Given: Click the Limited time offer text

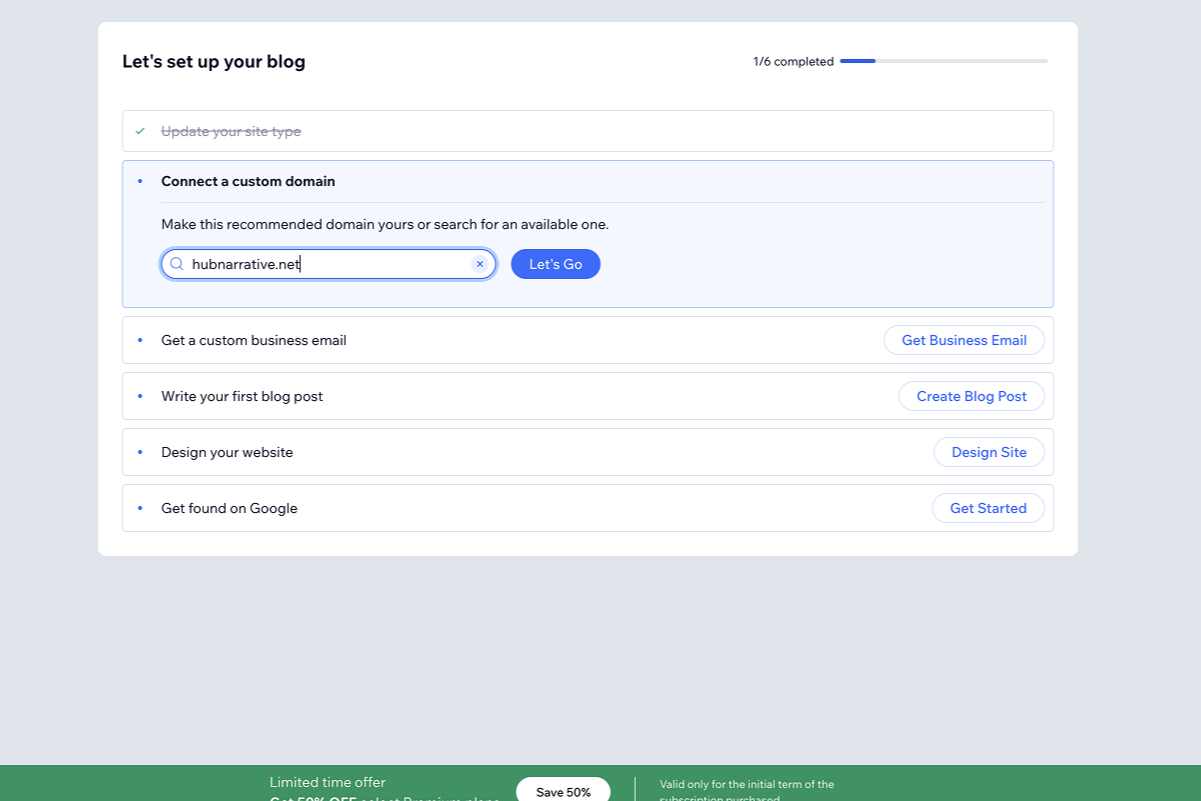Looking at the screenshot, I should click(327, 782).
